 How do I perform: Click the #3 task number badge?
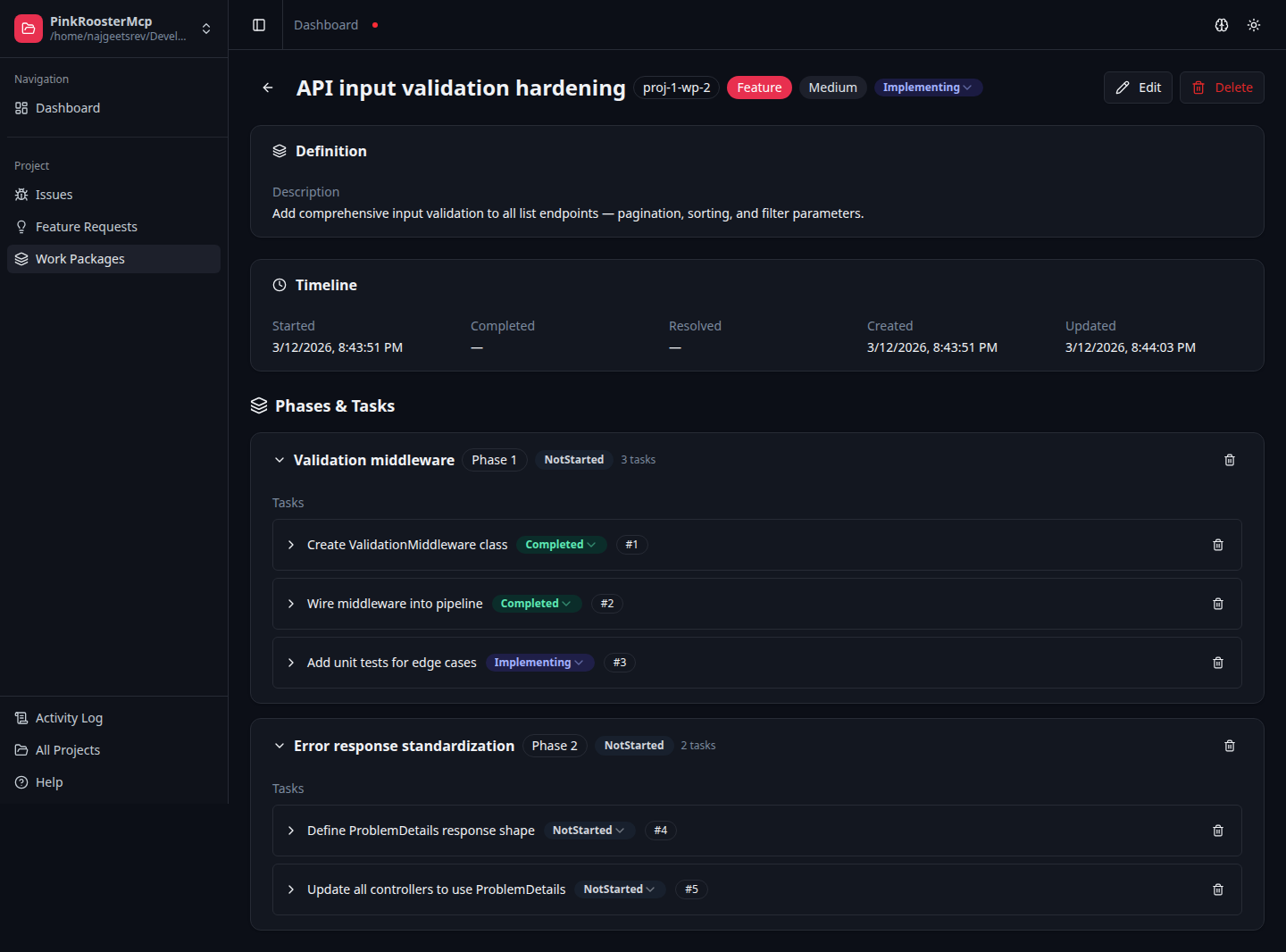point(620,663)
